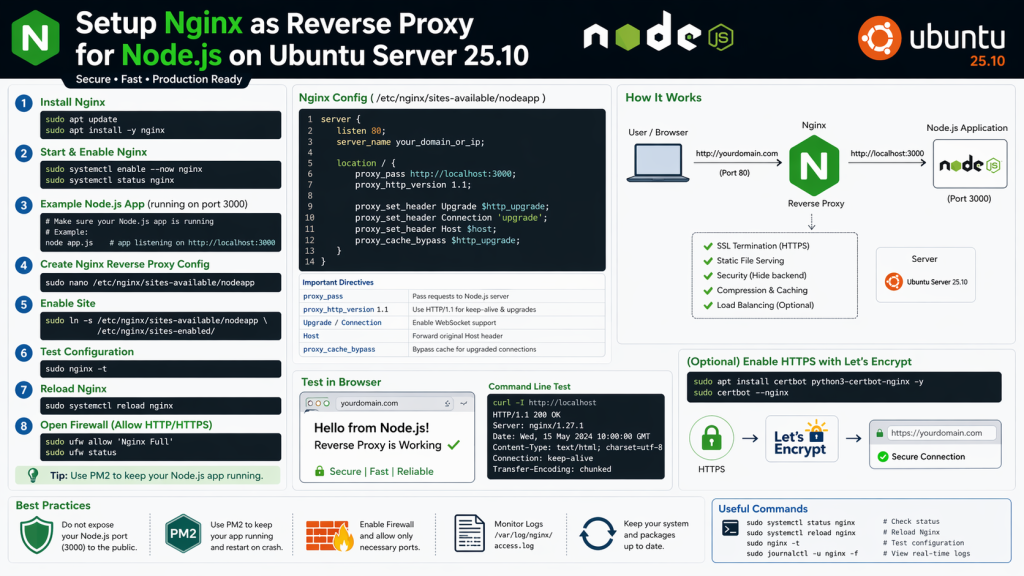The image size is (1024, 576).
Task: Click the Ubuntu circle logo in header
Action: [877, 39]
